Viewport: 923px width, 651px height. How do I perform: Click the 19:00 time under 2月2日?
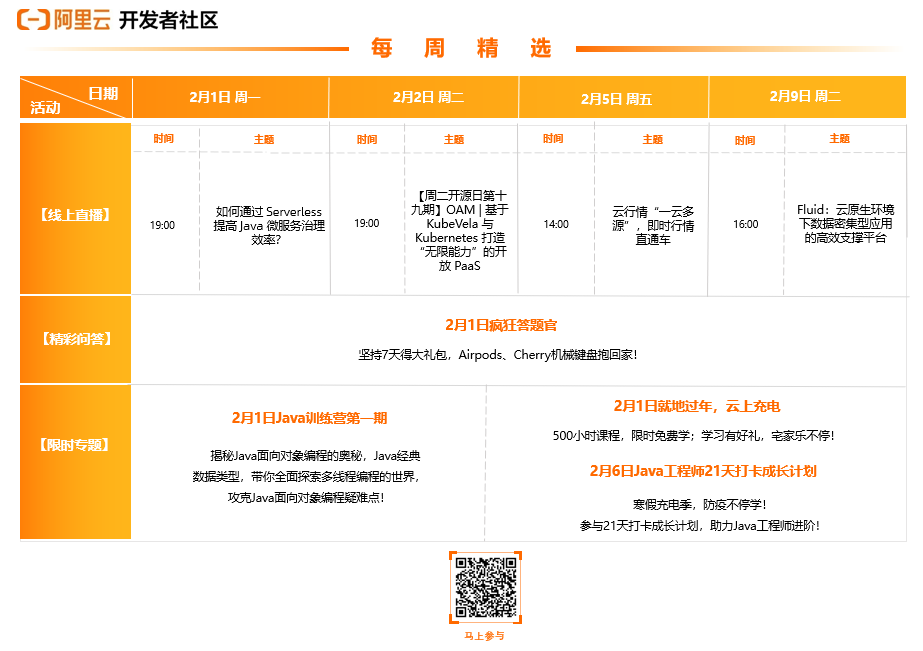367,224
